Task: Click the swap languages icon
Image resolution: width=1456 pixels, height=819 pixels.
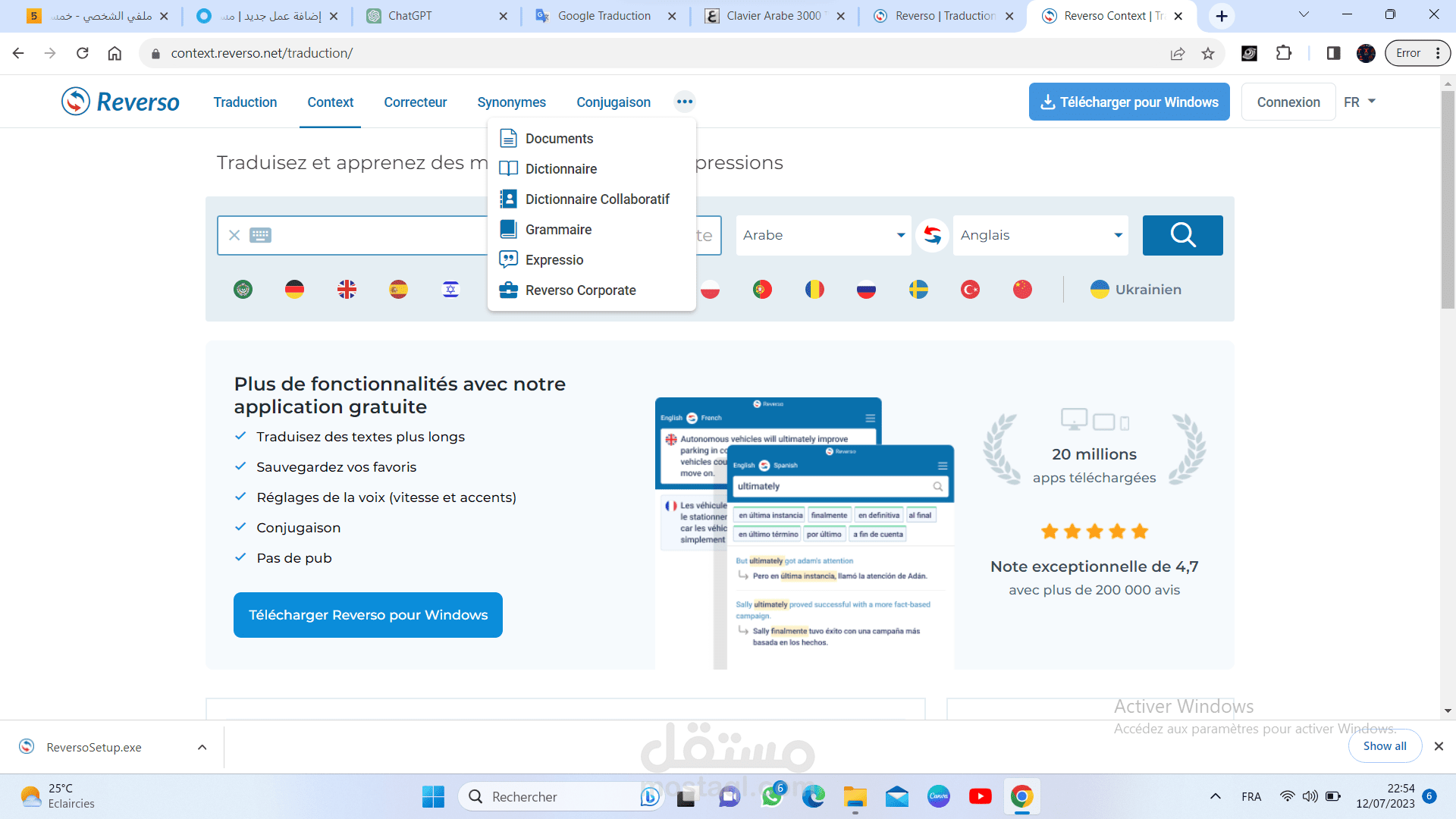Action: click(x=932, y=235)
